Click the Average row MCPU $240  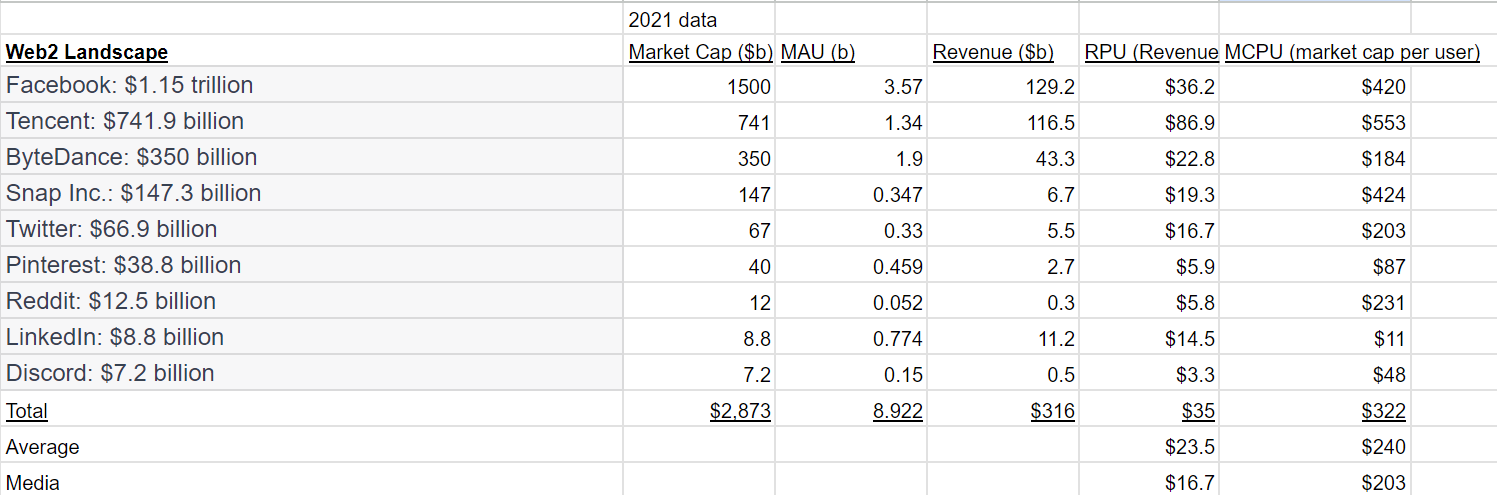[1384, 447]
